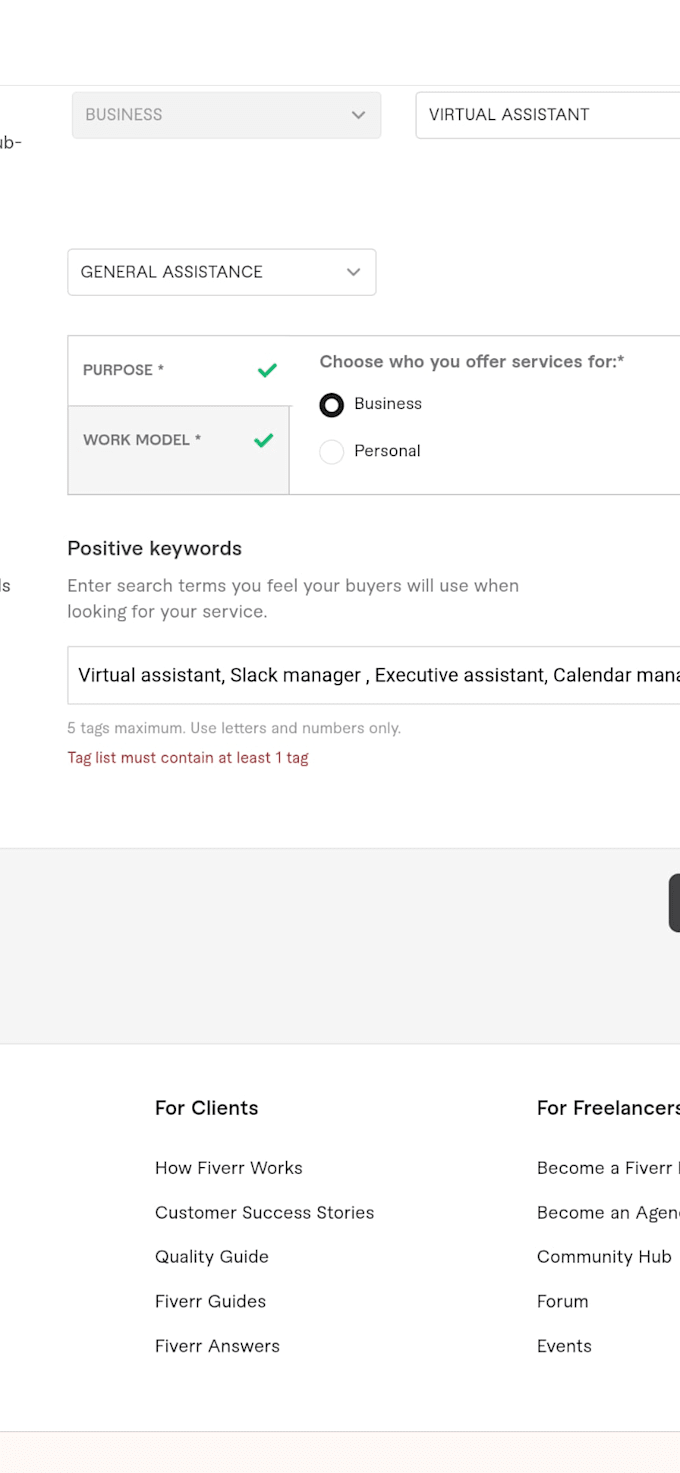Open Customer Success Stories link
This screenshot has width=680, height=1473.
265,1213
